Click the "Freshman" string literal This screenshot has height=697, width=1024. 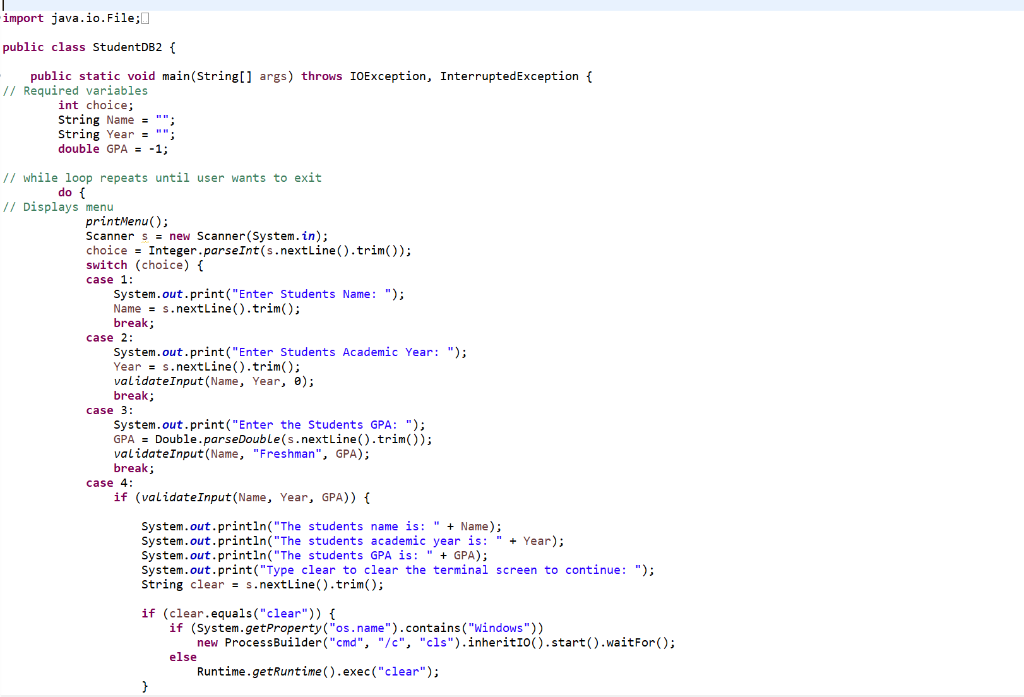[x=287, y=453]
